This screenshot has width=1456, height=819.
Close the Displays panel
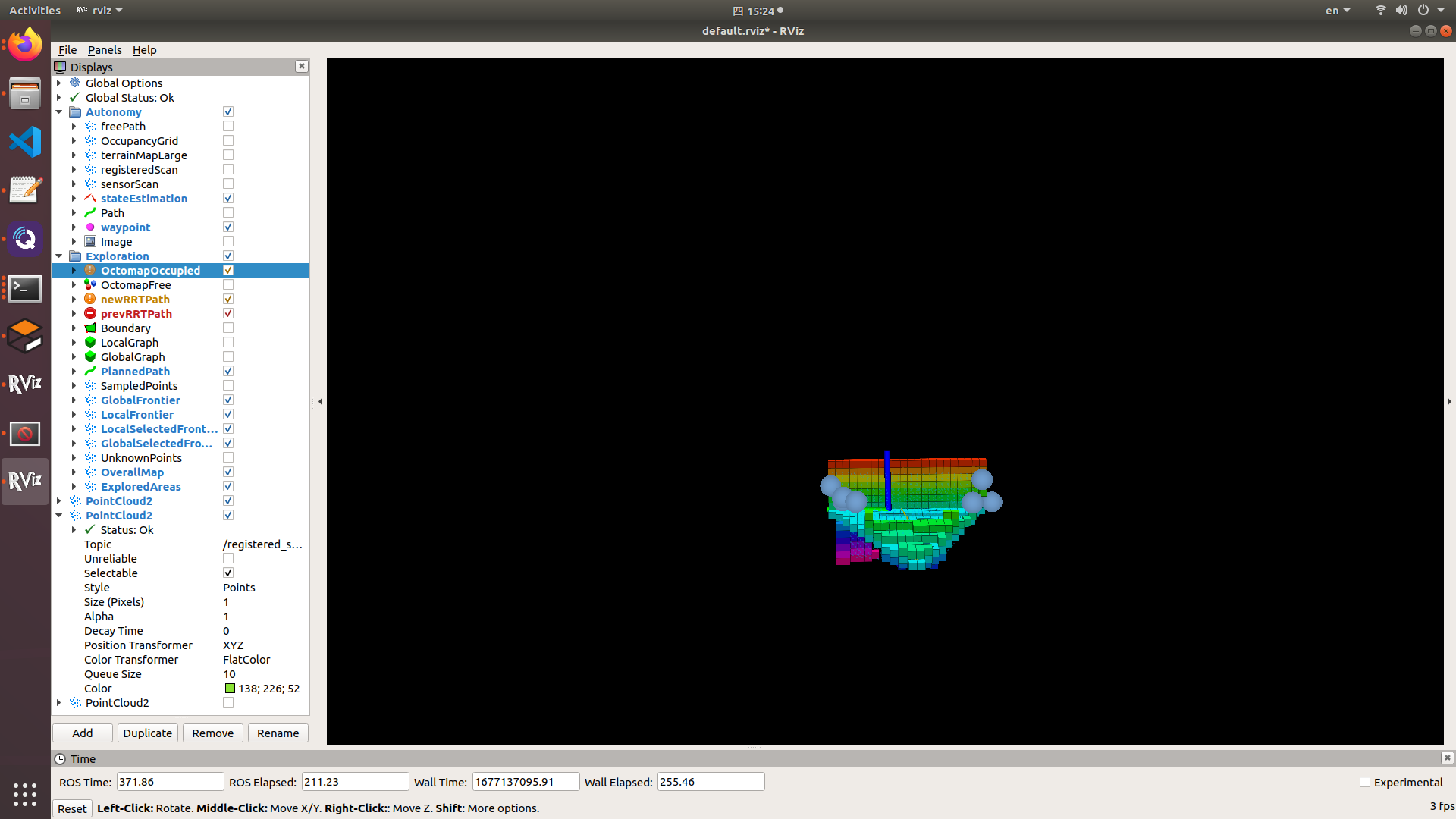coord(302,67)
